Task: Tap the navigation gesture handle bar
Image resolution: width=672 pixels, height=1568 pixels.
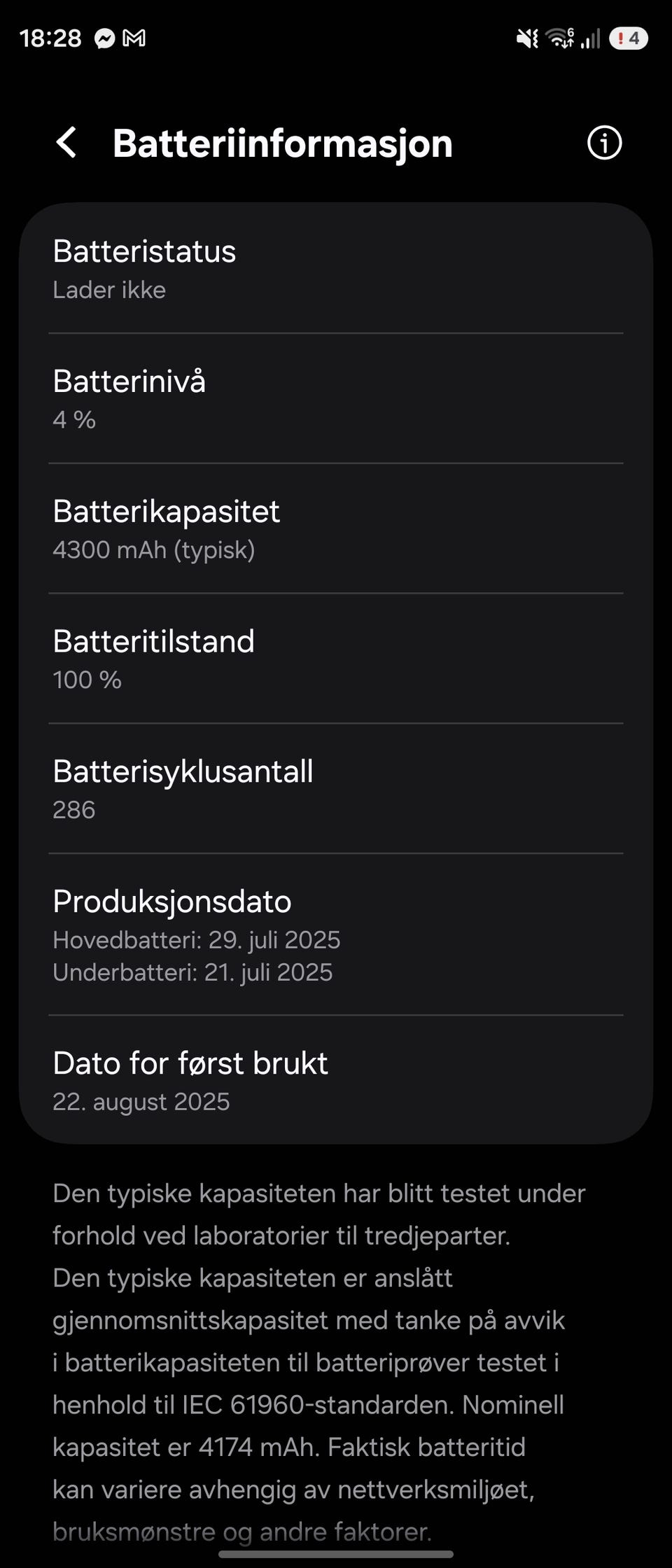Action: pos(336,1555)
